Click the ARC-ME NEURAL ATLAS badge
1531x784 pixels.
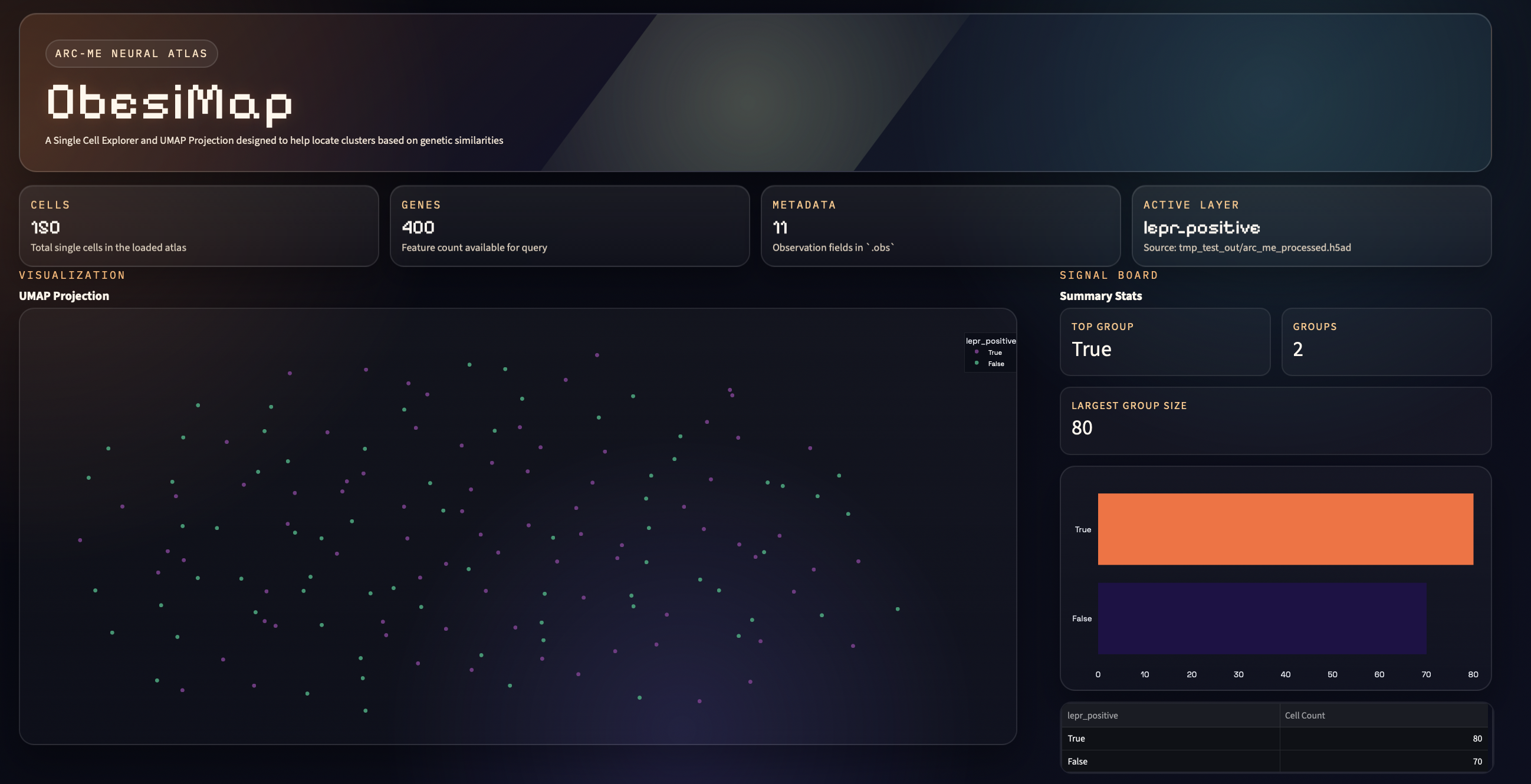click(x=132, y=54)
